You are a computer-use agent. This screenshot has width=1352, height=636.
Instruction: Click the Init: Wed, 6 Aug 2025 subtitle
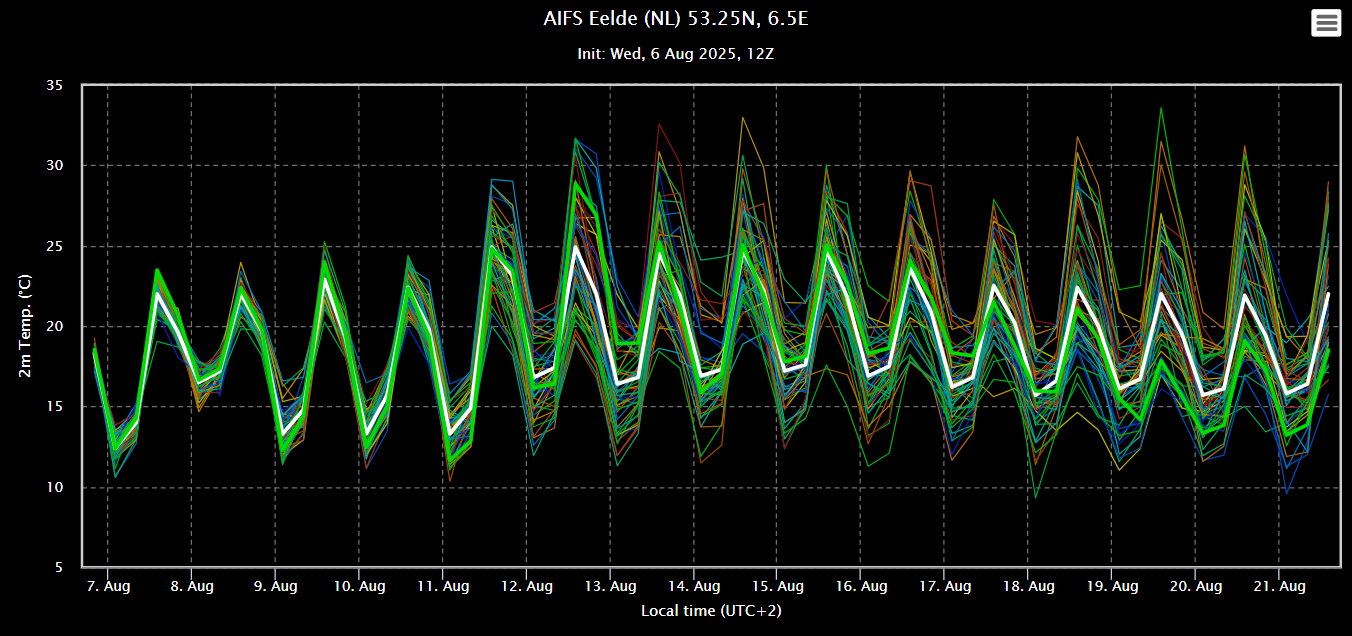point(675,53)
